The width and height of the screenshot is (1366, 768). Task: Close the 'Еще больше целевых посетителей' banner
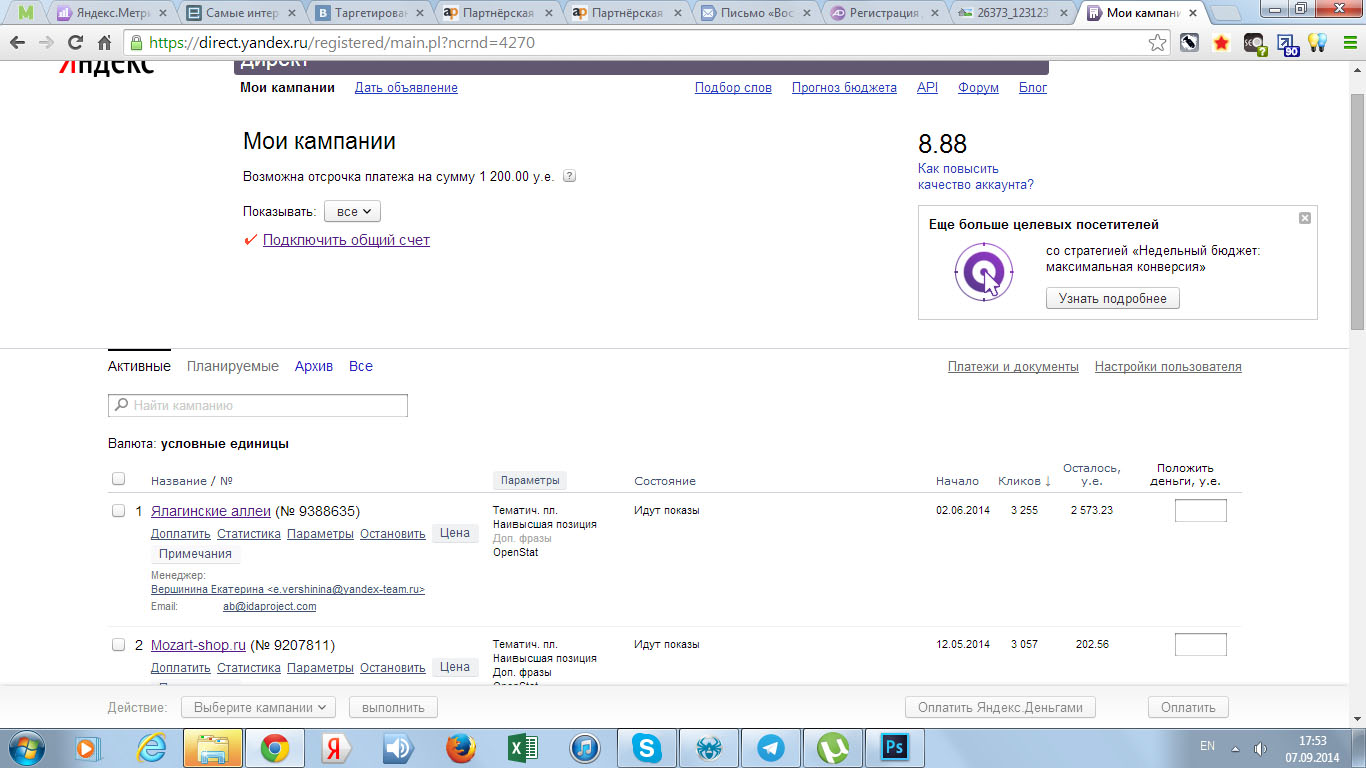tap(1304, 218)
